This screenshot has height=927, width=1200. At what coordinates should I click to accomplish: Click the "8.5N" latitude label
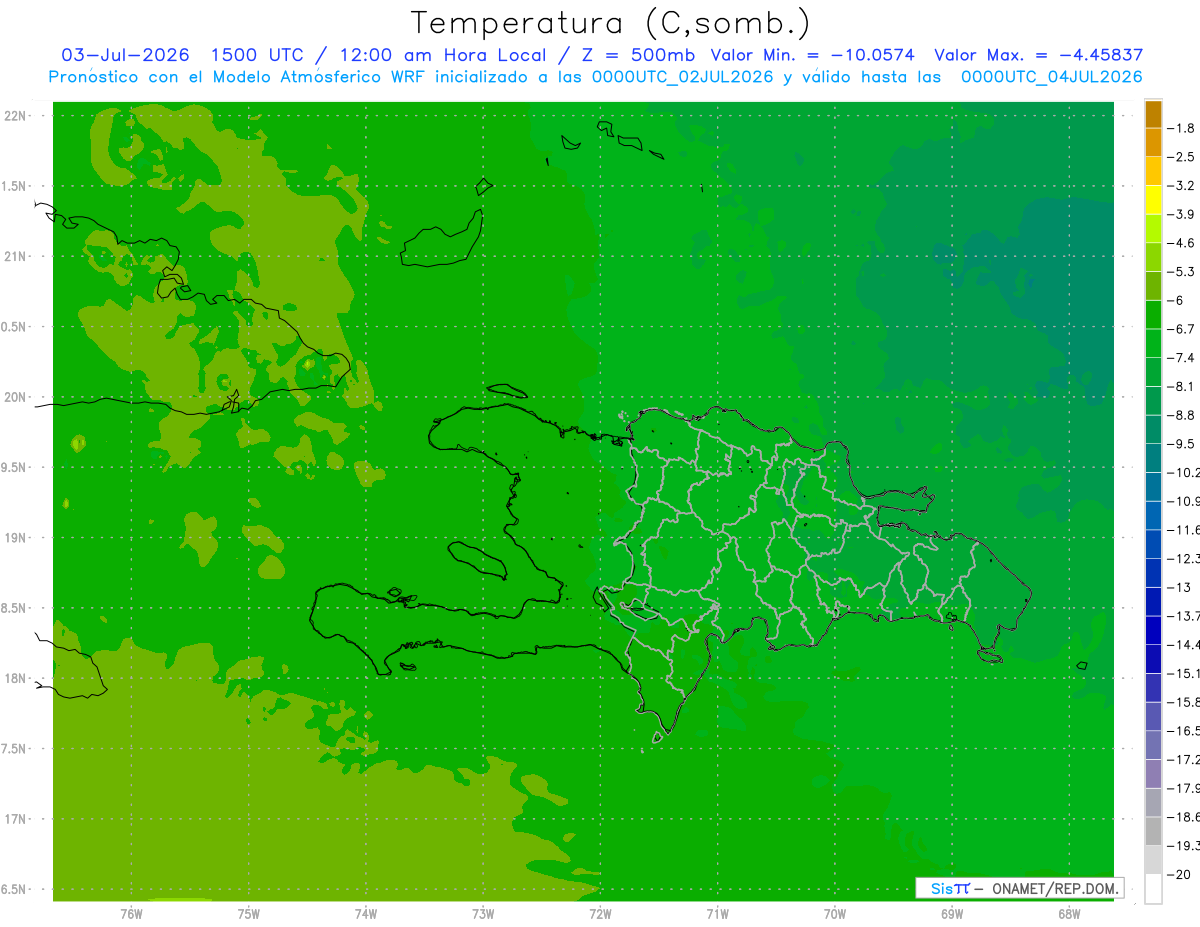click(14, 608)
